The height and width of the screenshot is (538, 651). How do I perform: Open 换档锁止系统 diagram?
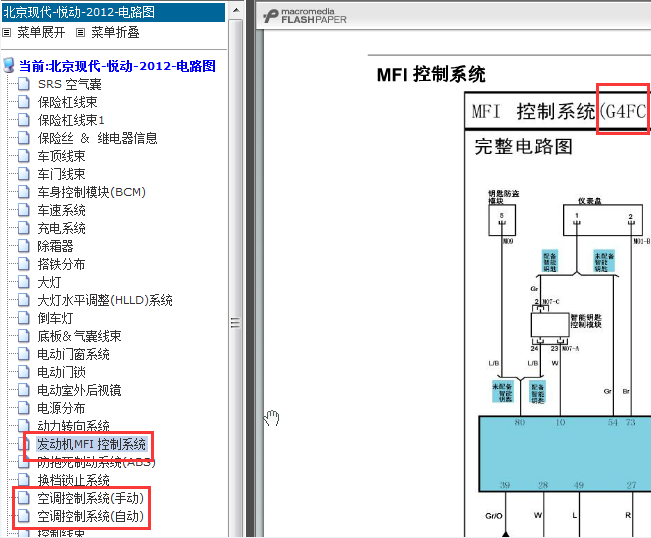point(73,480)
